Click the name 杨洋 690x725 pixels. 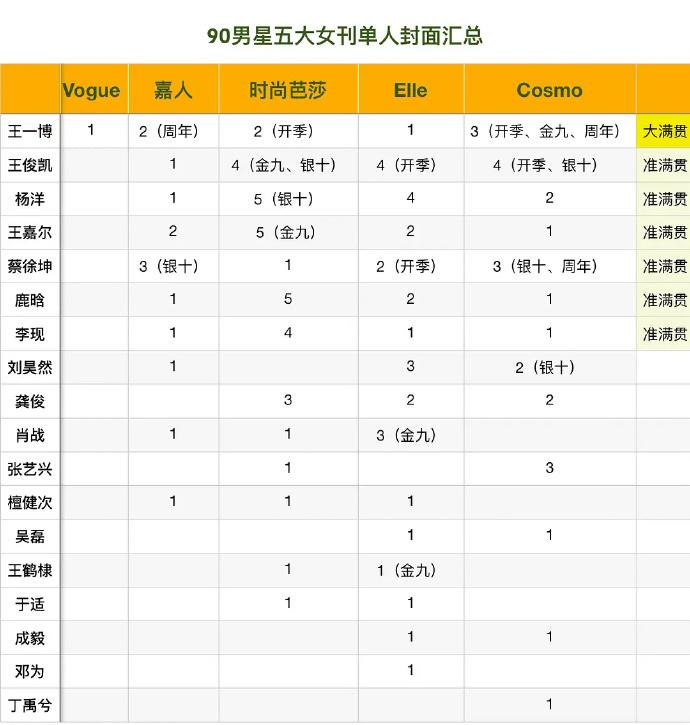[30, 199]
